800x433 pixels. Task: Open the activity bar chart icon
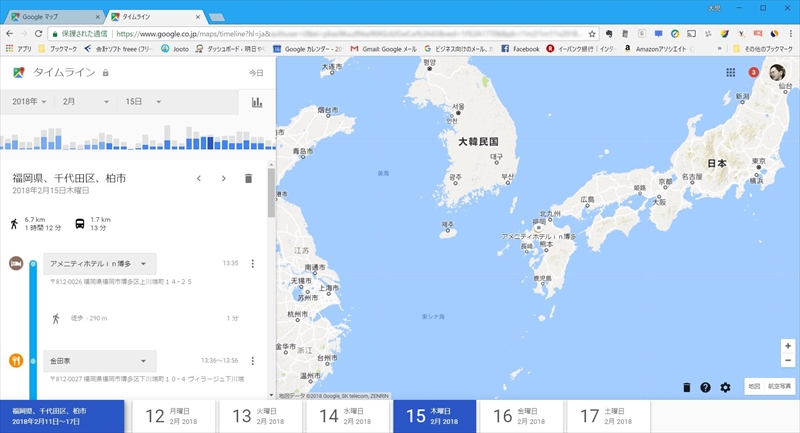(257, 102)
